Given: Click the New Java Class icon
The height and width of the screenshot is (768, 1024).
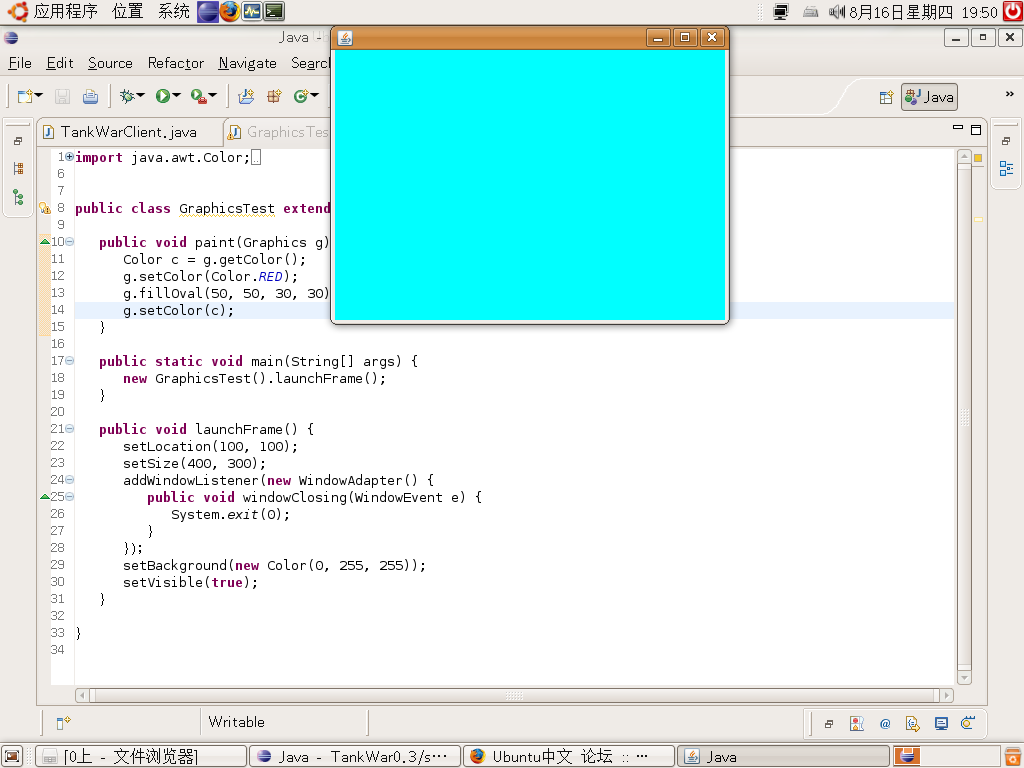Looking at the screenshot, I should click(x=300, y=97).
